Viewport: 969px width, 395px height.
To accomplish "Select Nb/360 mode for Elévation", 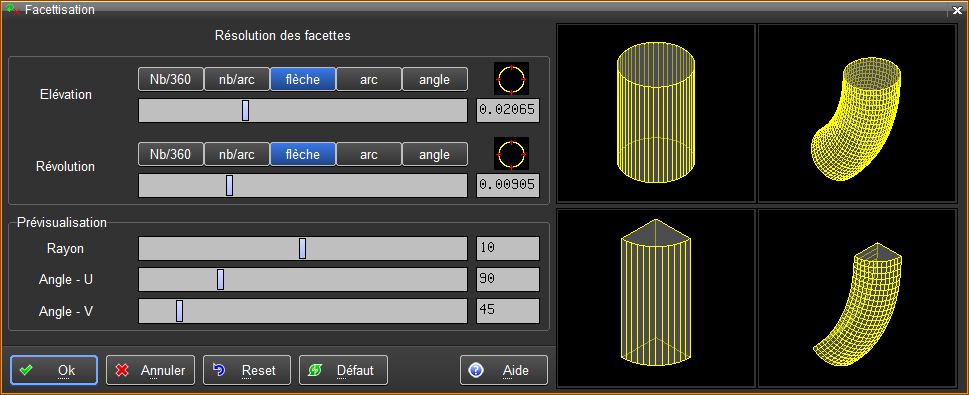I will 171,79.
